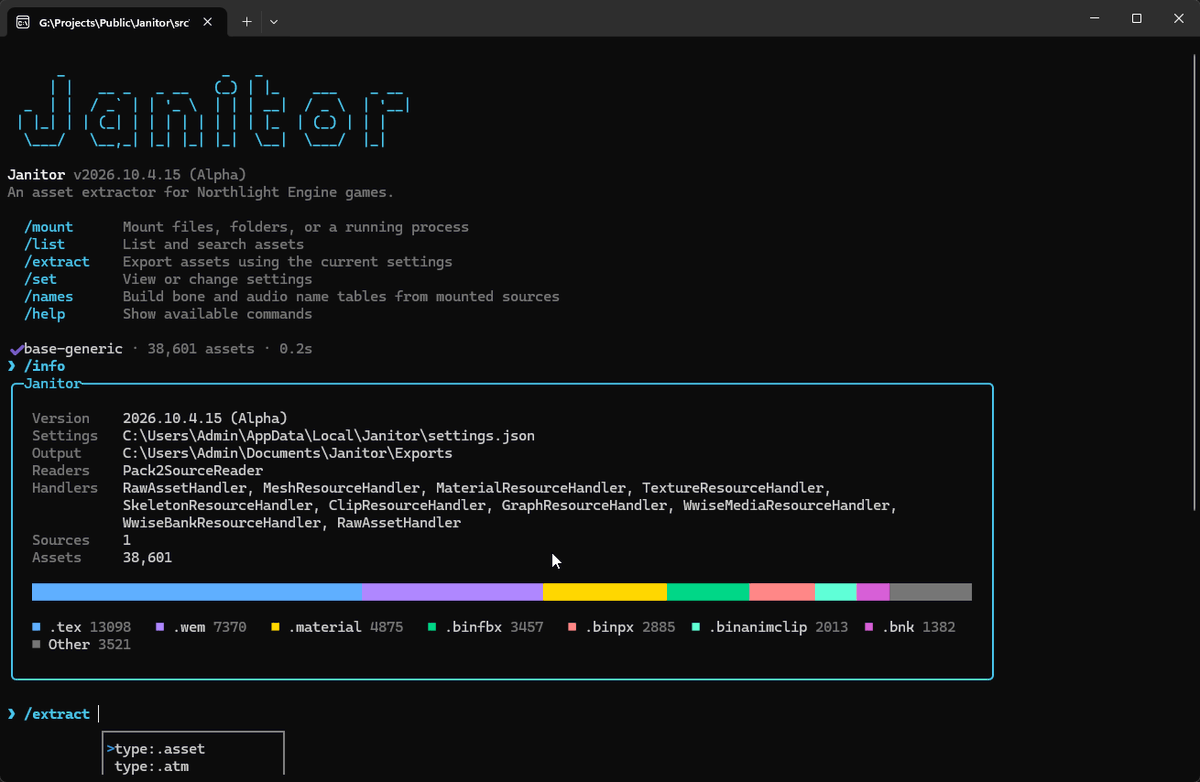
Task: Click the /set command text
Action: pos(40,279)
